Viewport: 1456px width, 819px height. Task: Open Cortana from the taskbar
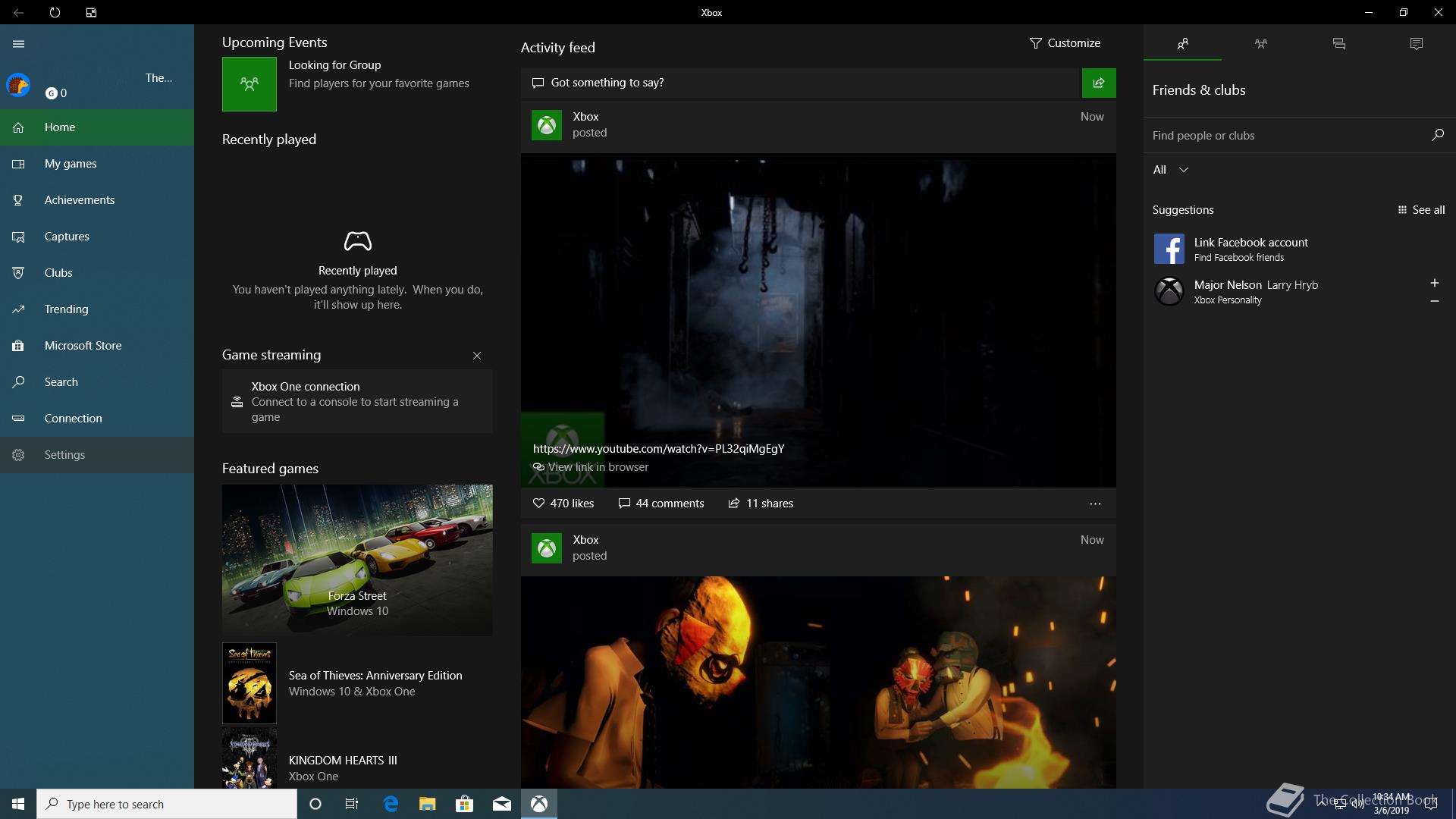(315, 804)
